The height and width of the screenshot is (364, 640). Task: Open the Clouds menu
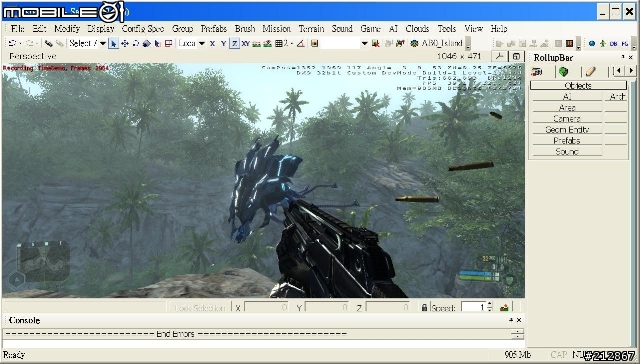point(417,29)
